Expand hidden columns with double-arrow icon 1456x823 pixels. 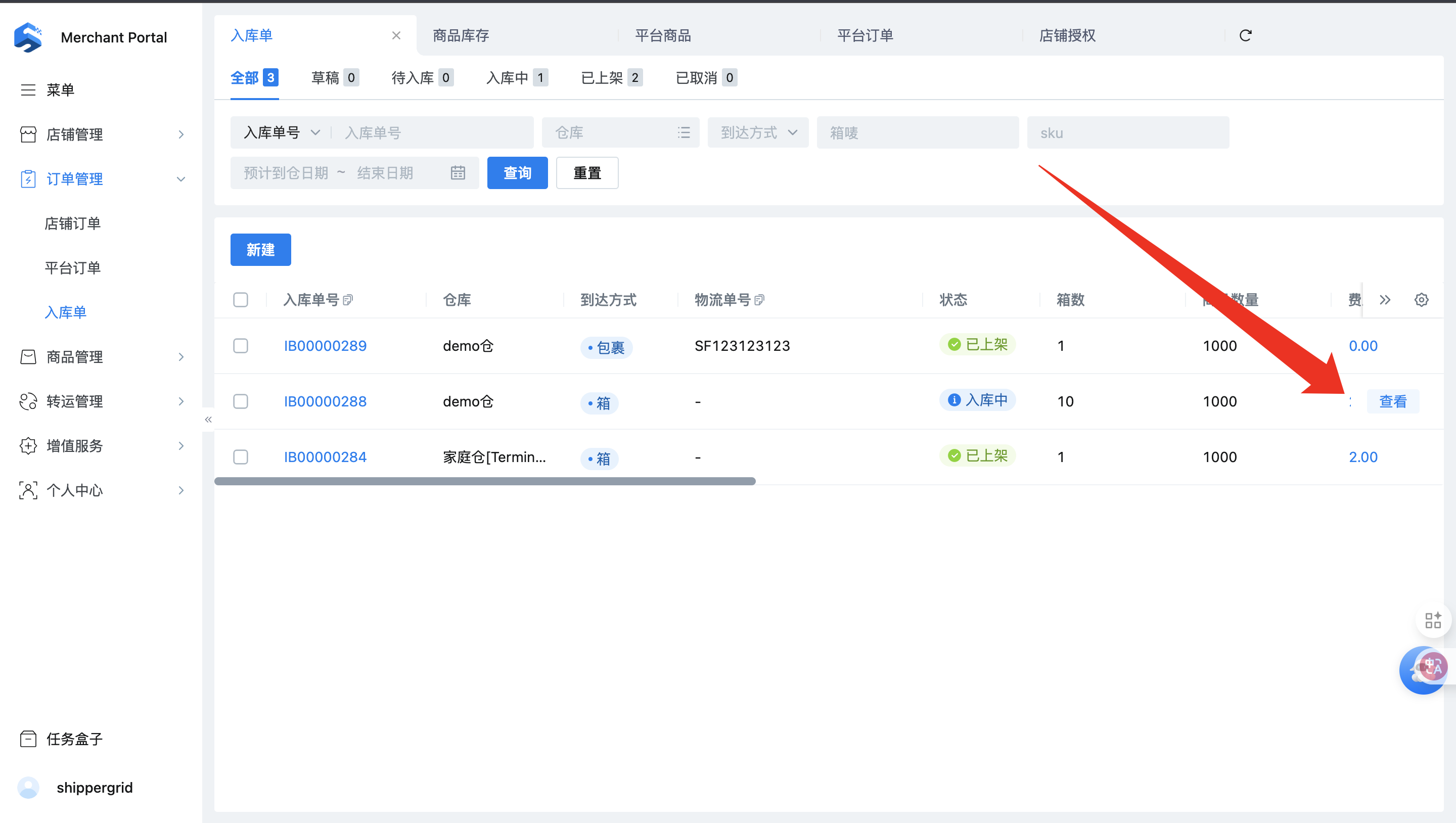point(1385,300)
